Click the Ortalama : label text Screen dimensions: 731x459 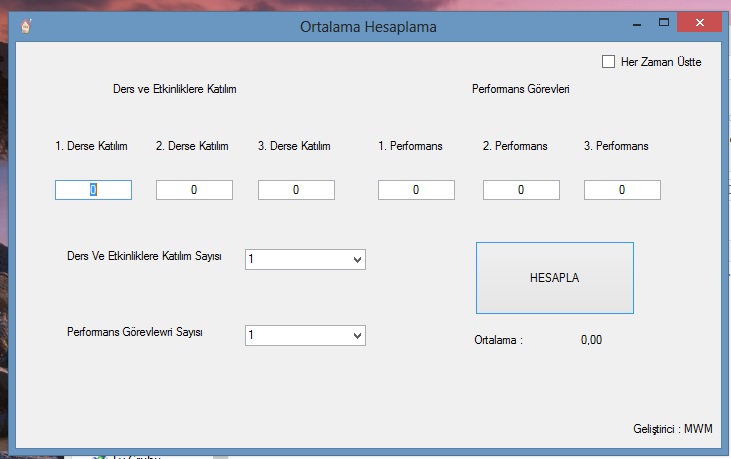[x=498, y=340]
